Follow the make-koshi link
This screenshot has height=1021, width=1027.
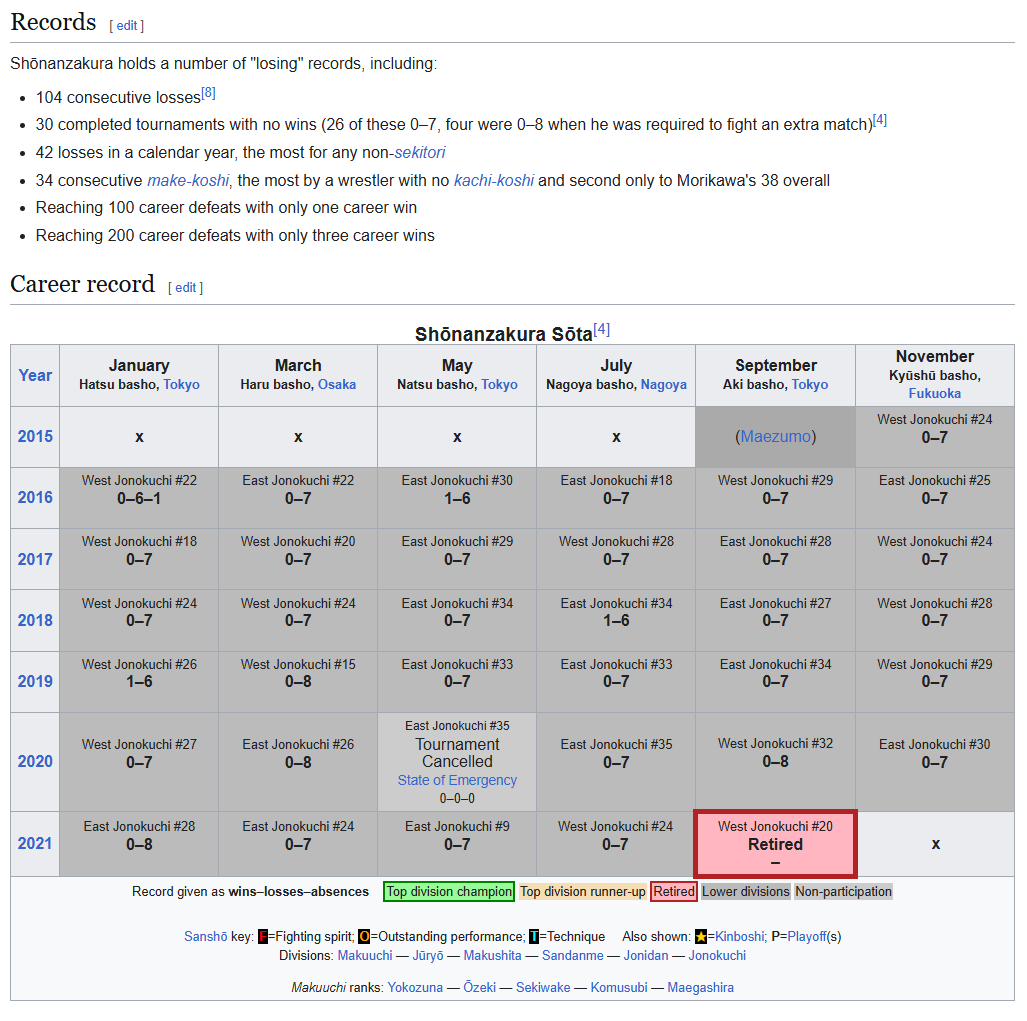point(188,181)
